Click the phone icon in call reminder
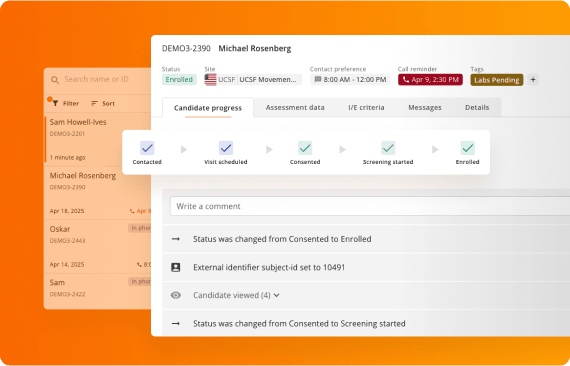 point(406,80)
